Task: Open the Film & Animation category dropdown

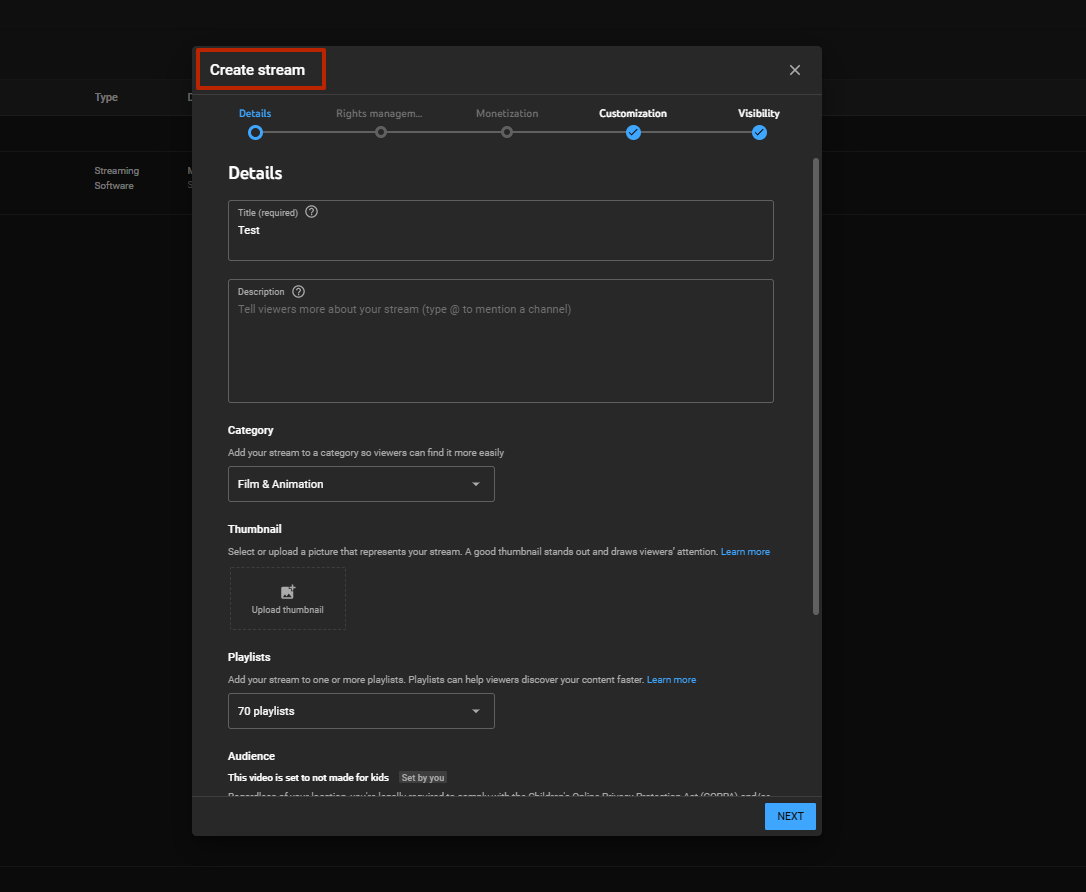Action: [x=361, y=484]
